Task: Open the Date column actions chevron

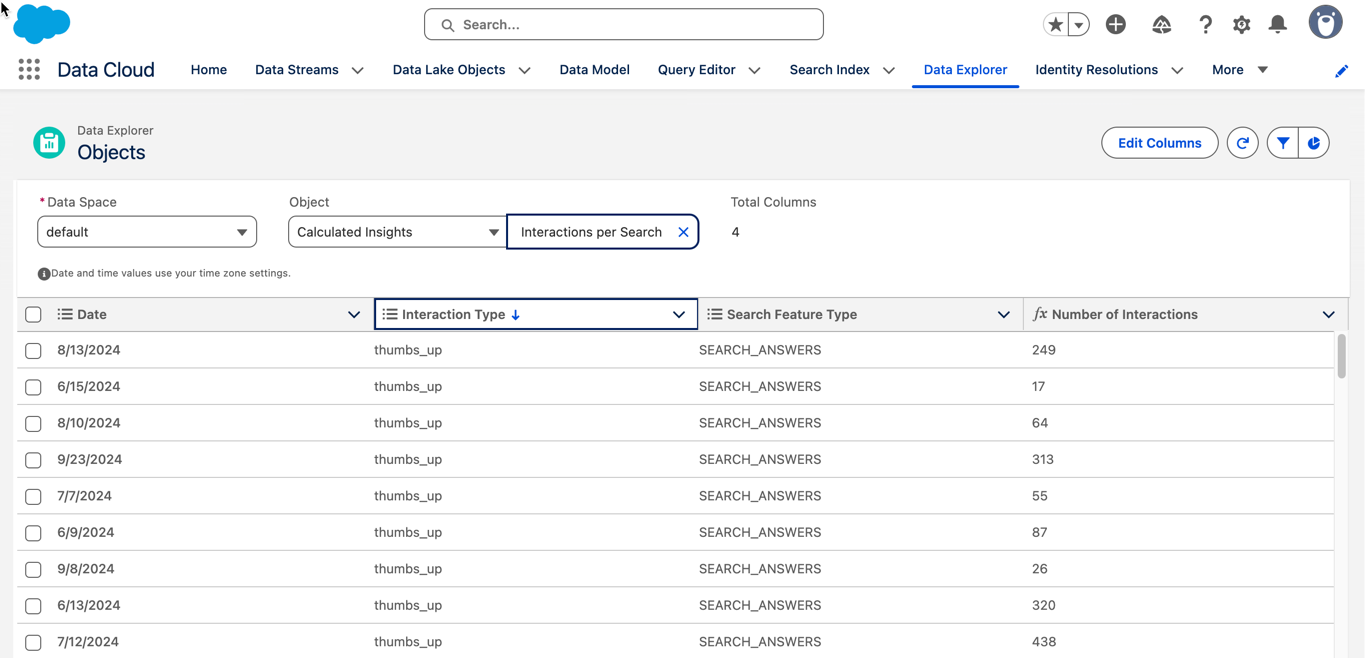Action: click(x=354, y=315)
